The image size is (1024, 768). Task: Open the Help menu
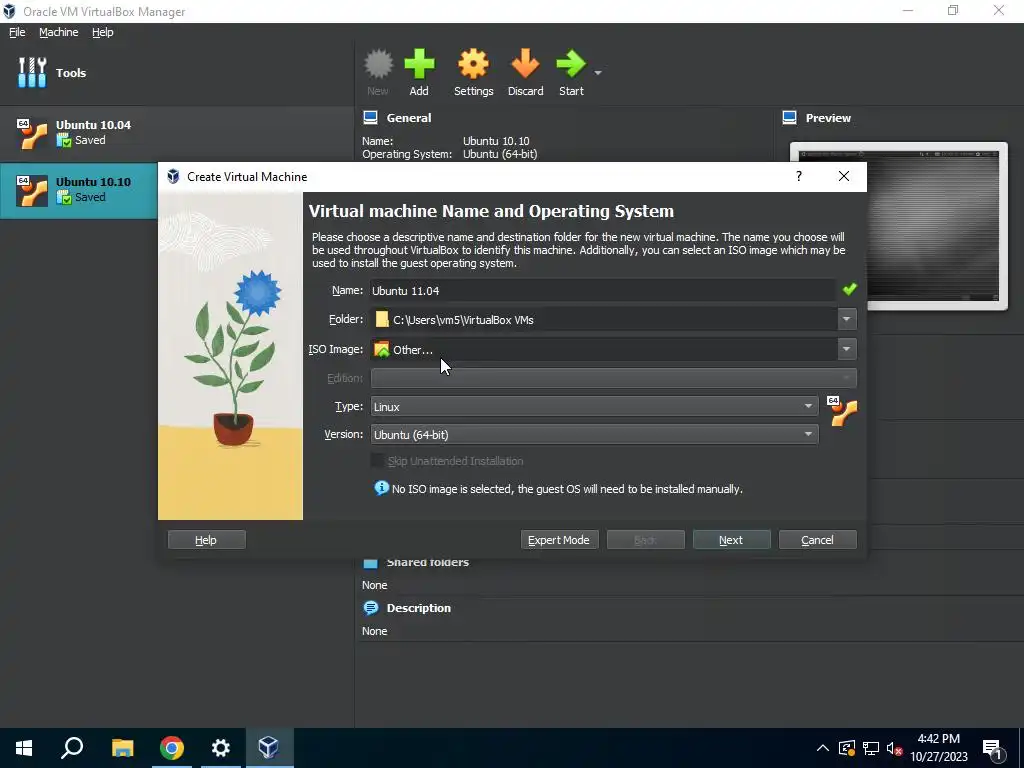pos(103,32)
